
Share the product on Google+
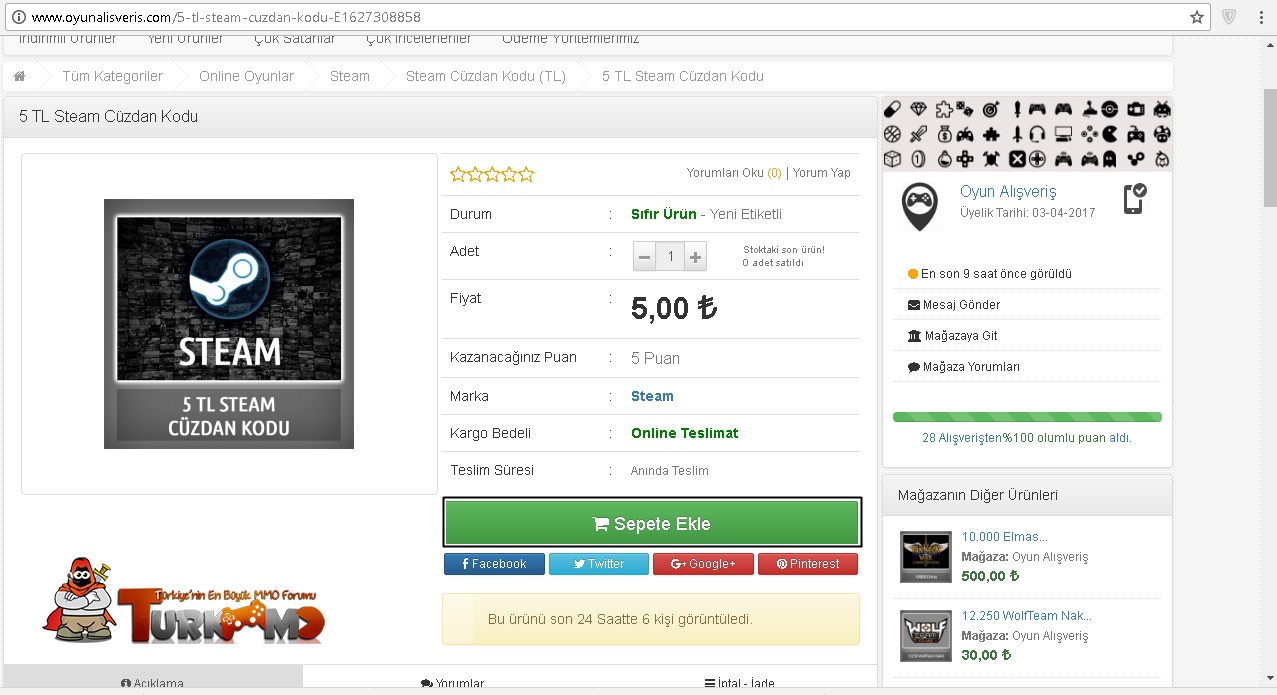click(x=703, y=564)
